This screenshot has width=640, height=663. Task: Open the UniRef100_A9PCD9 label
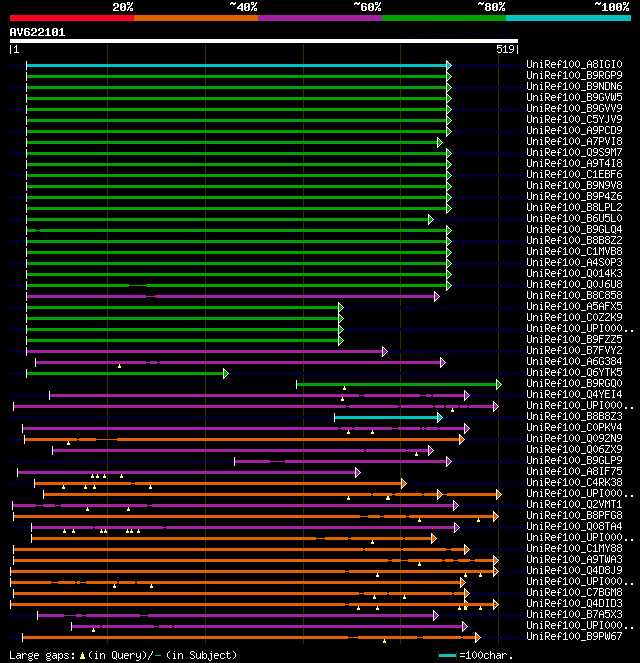pyautogui.click(x=574, y=130)
